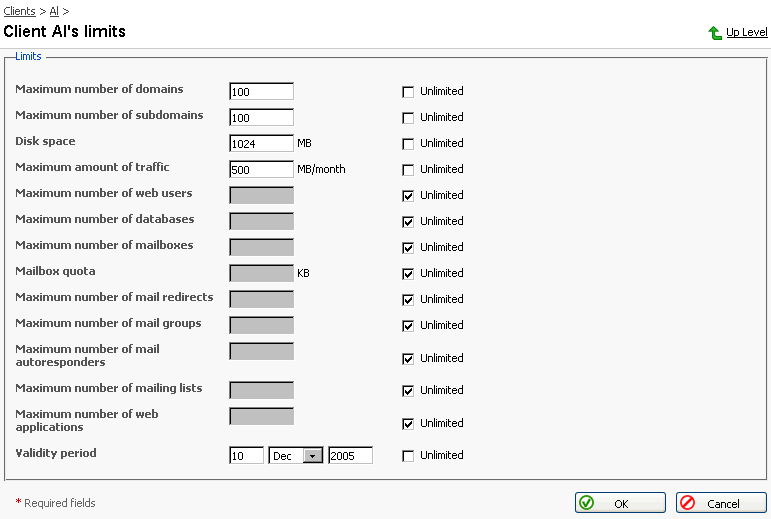Open the validity period month dropdown
The image size is (771, 519).
pyautogui.click(x=313, y=456)
